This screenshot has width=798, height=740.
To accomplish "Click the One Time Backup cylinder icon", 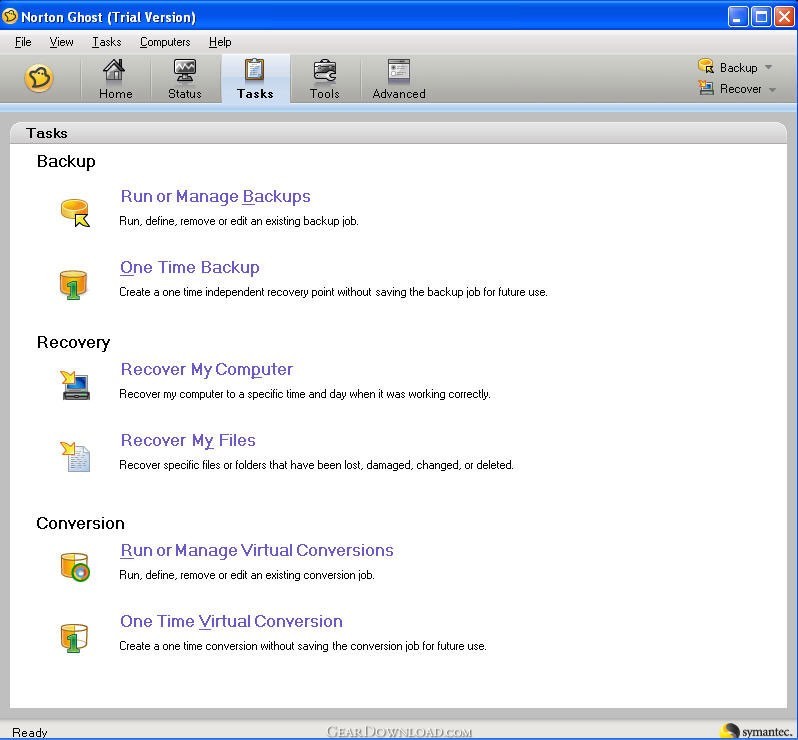I will (73, 284).
